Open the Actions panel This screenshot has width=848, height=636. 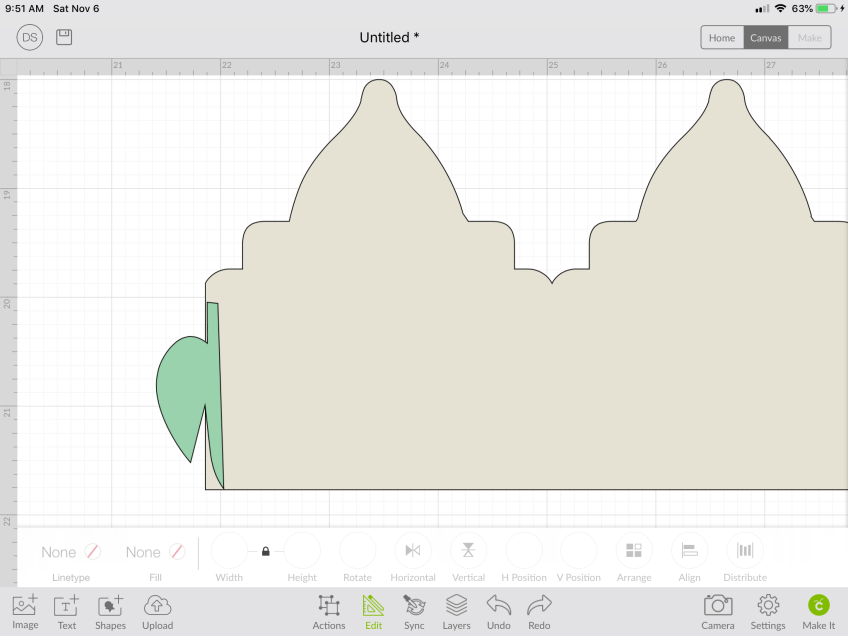(x=329, y=610)
